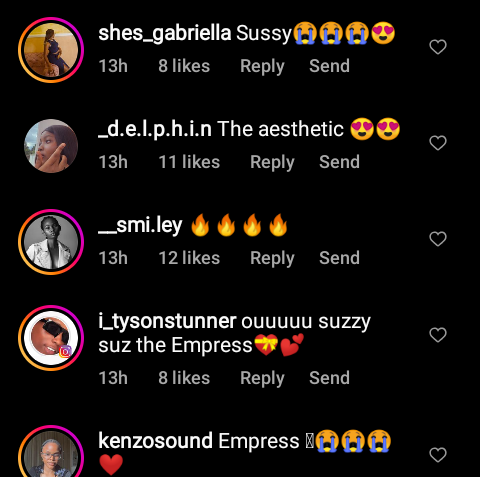The height and width of the screenshot is (477, 480).
Task: Open shes_gabriella's profile picture story
Action: point(51,50)
